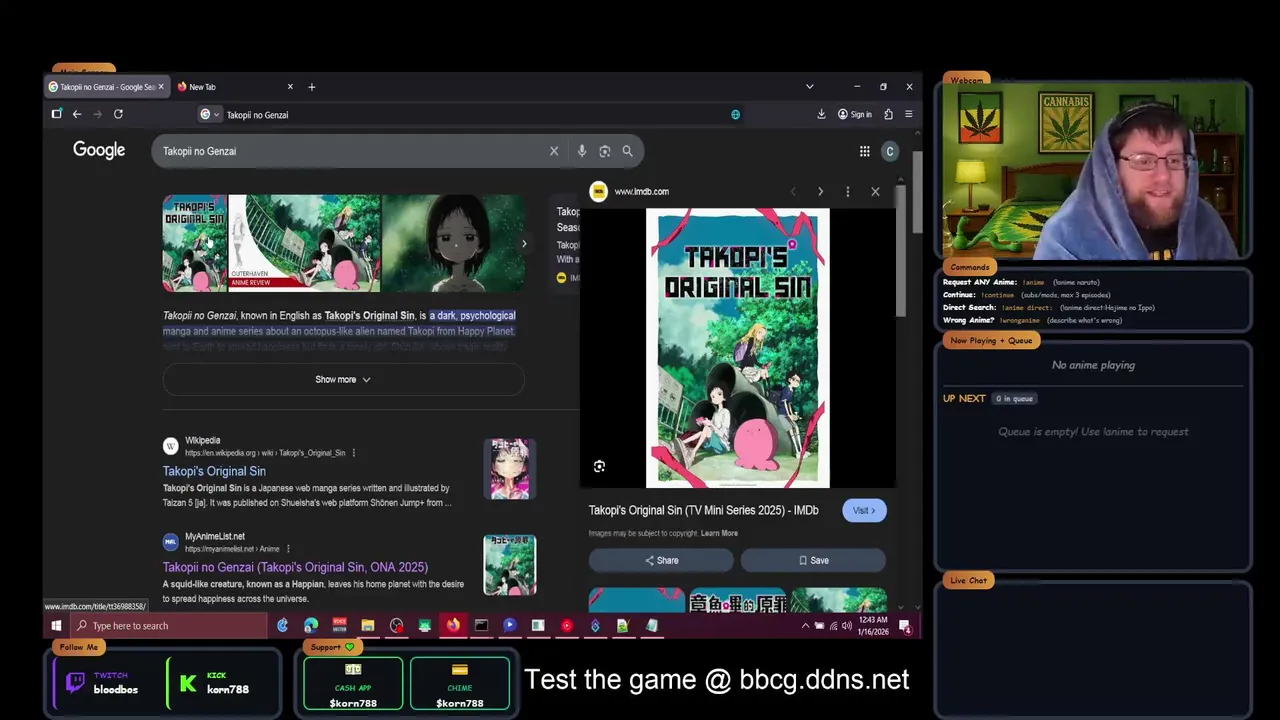Save the image with Save button
Screen dimensions: 1280x720
(x=813, y=560)
